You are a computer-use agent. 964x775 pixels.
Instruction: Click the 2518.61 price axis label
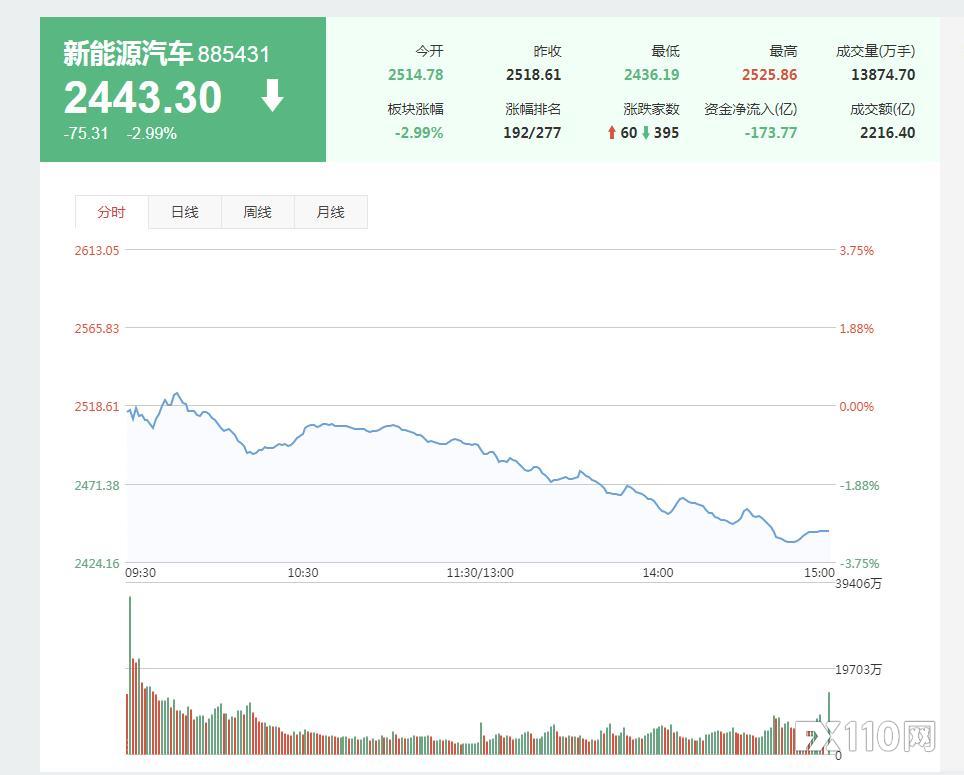97,406
